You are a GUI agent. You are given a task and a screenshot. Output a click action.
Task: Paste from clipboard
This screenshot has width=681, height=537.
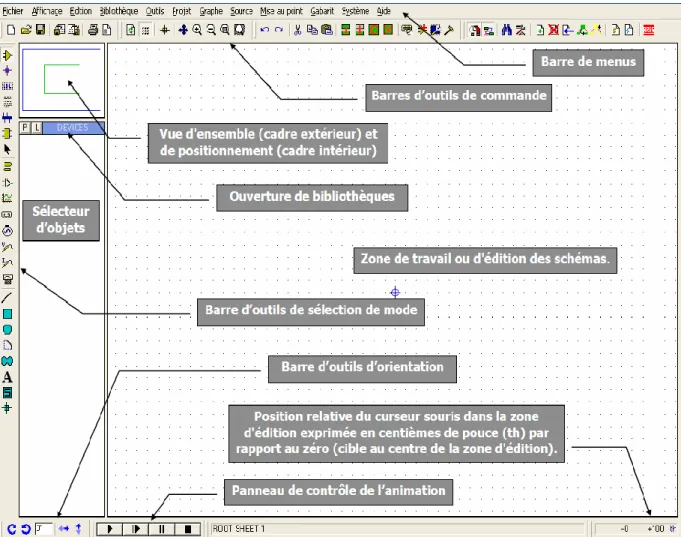pos(327,30)
